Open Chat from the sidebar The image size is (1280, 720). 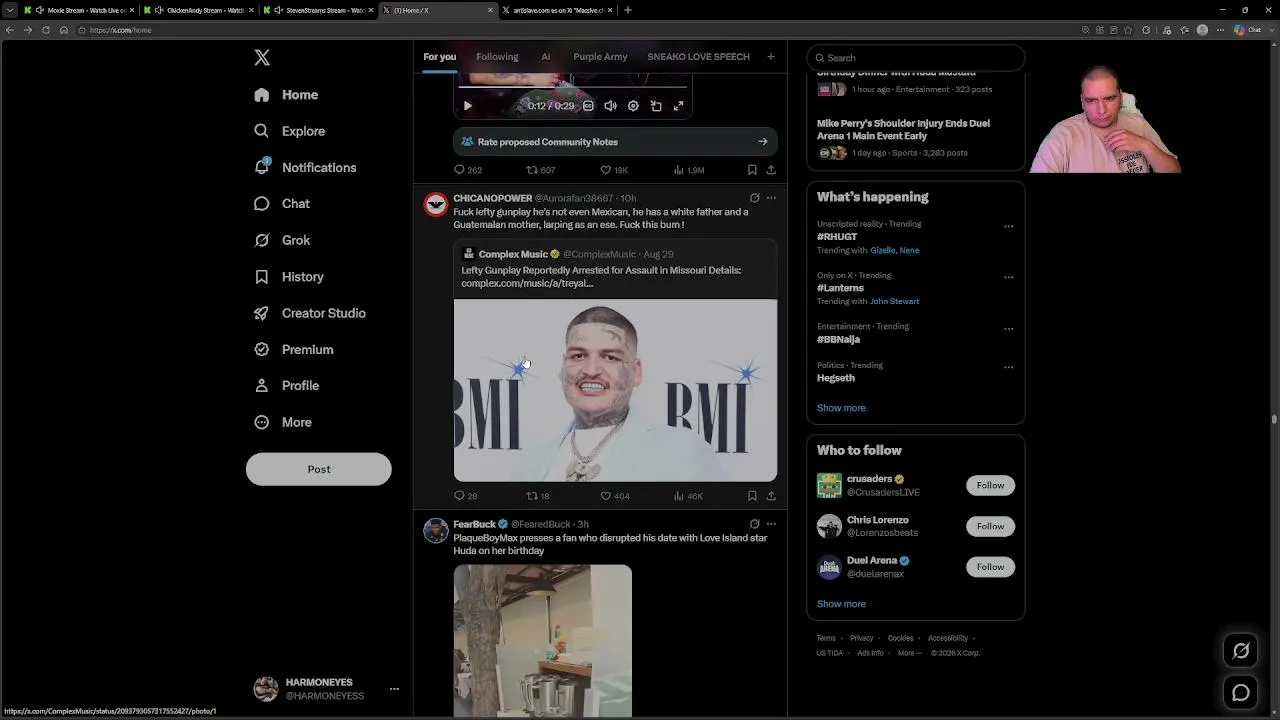point(282,204)
